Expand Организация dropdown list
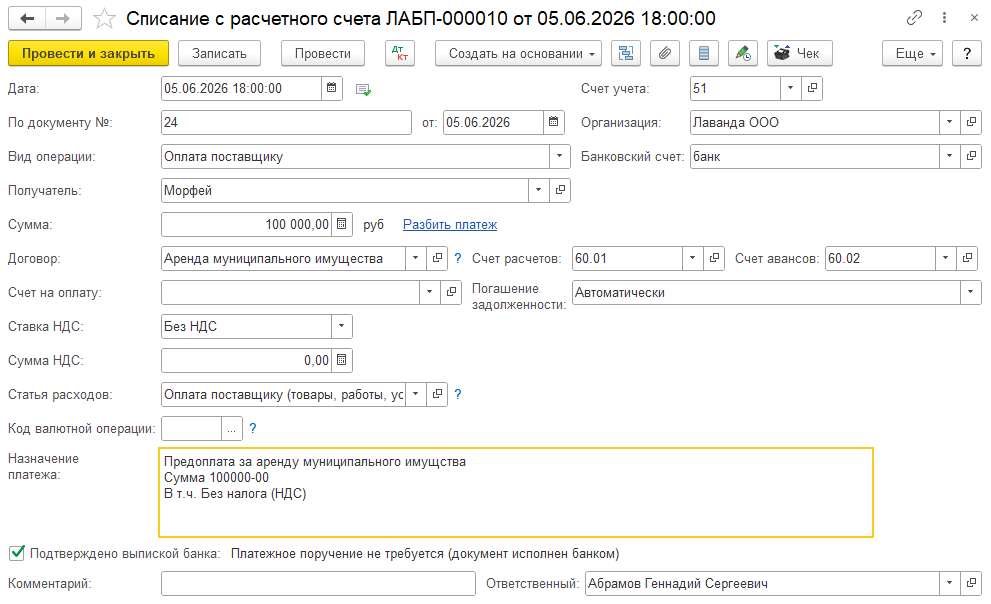This screenshot has height=604, width=991. click(x=949, y=123)
